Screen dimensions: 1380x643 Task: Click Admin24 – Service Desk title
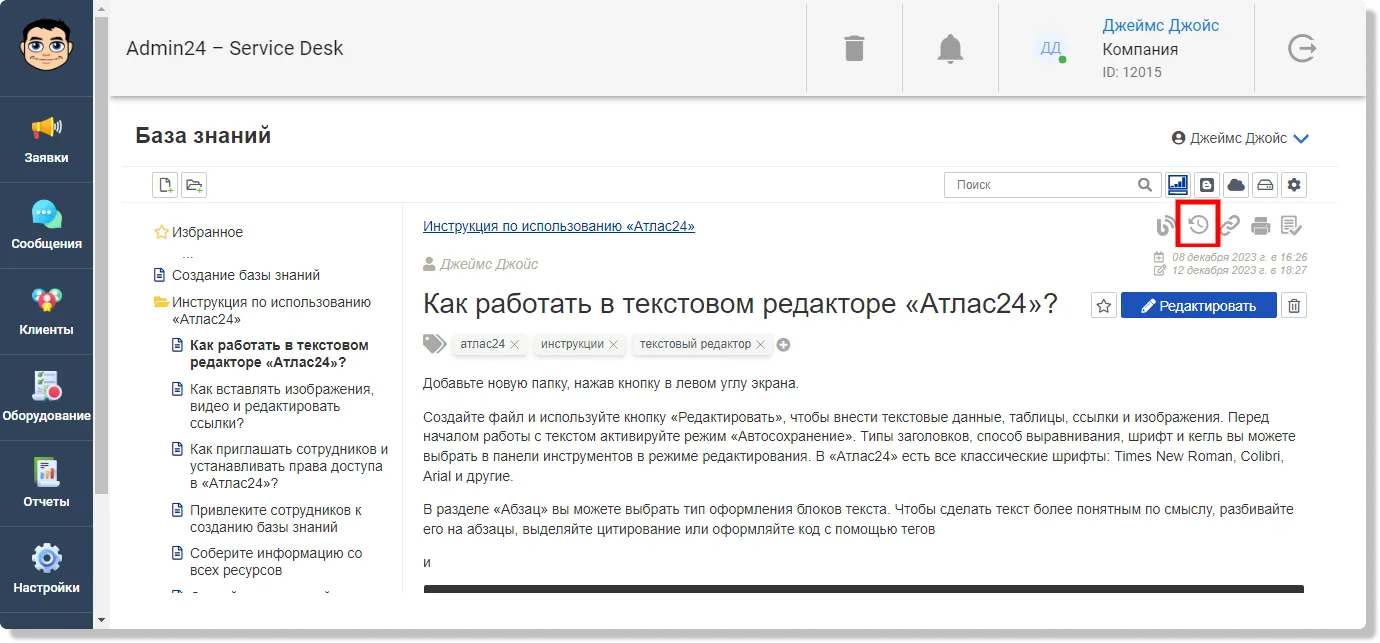(235, 48)
